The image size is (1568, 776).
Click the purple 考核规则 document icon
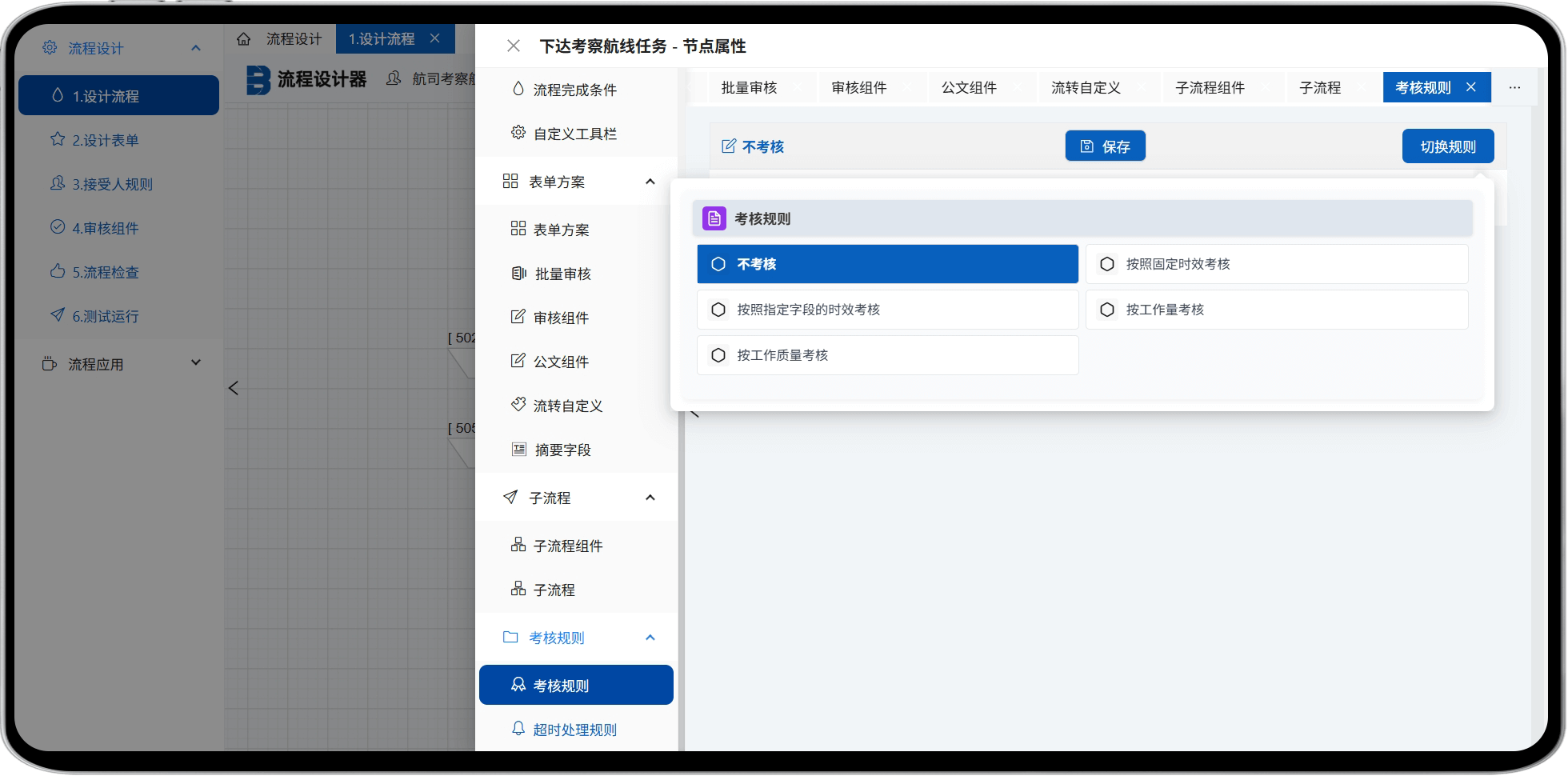[x=714, y=218]
